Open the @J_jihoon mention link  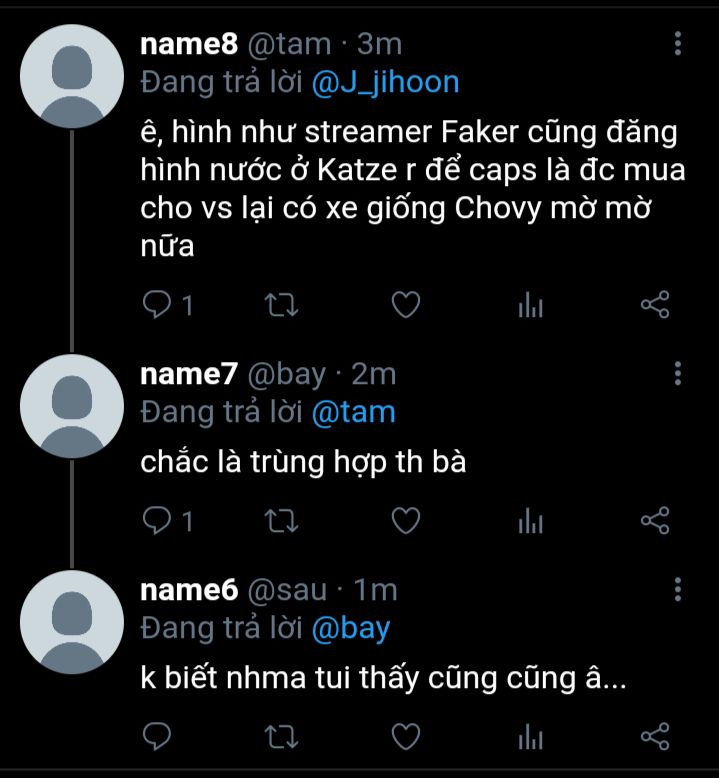coord(385,82)
